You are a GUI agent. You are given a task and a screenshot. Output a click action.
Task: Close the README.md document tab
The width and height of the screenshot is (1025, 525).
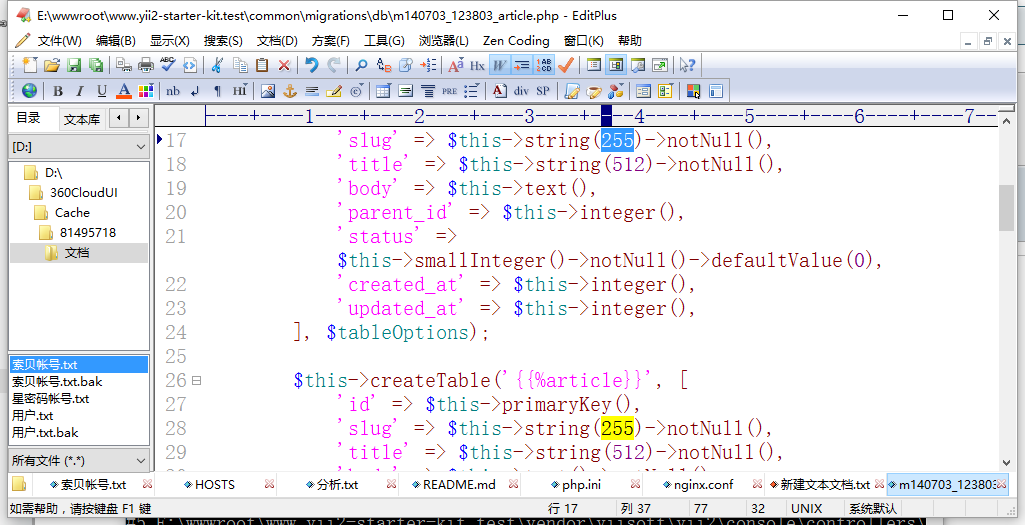[x=513, y=484]
